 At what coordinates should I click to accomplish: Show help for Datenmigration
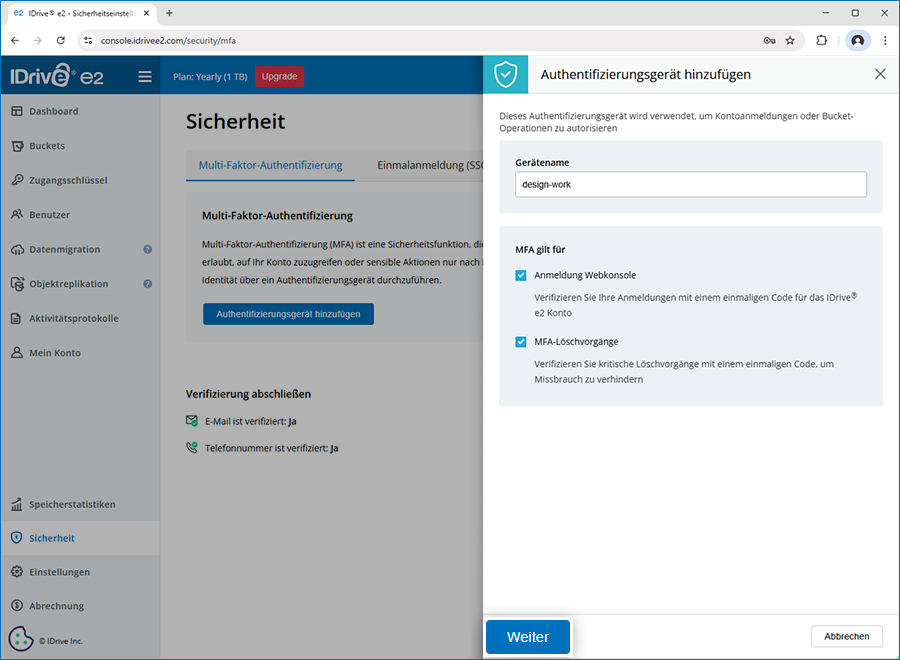147,249
